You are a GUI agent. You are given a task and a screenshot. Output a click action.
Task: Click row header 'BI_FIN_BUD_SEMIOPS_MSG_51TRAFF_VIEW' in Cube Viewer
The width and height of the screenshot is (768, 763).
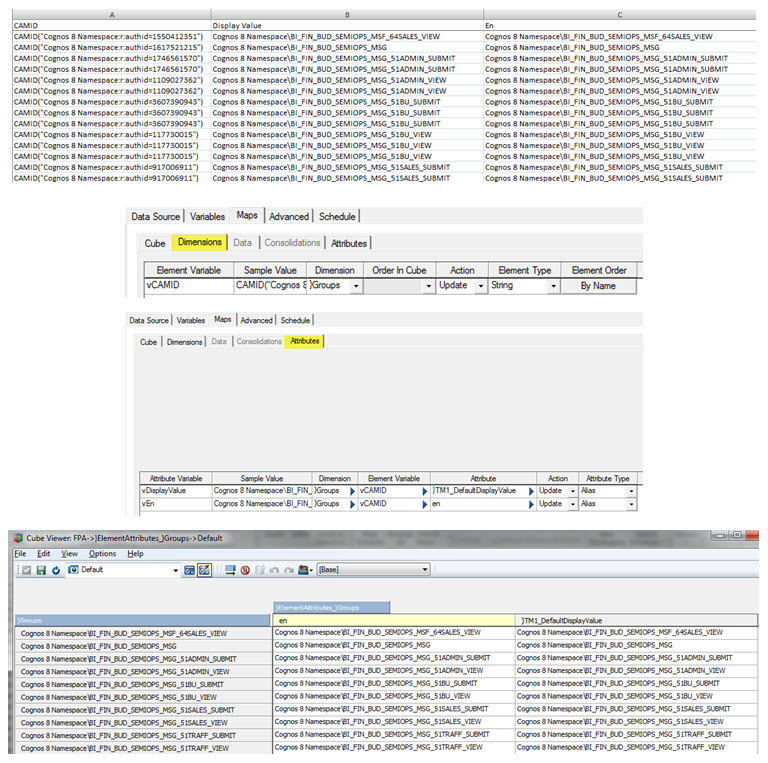(x=142, y=748)
